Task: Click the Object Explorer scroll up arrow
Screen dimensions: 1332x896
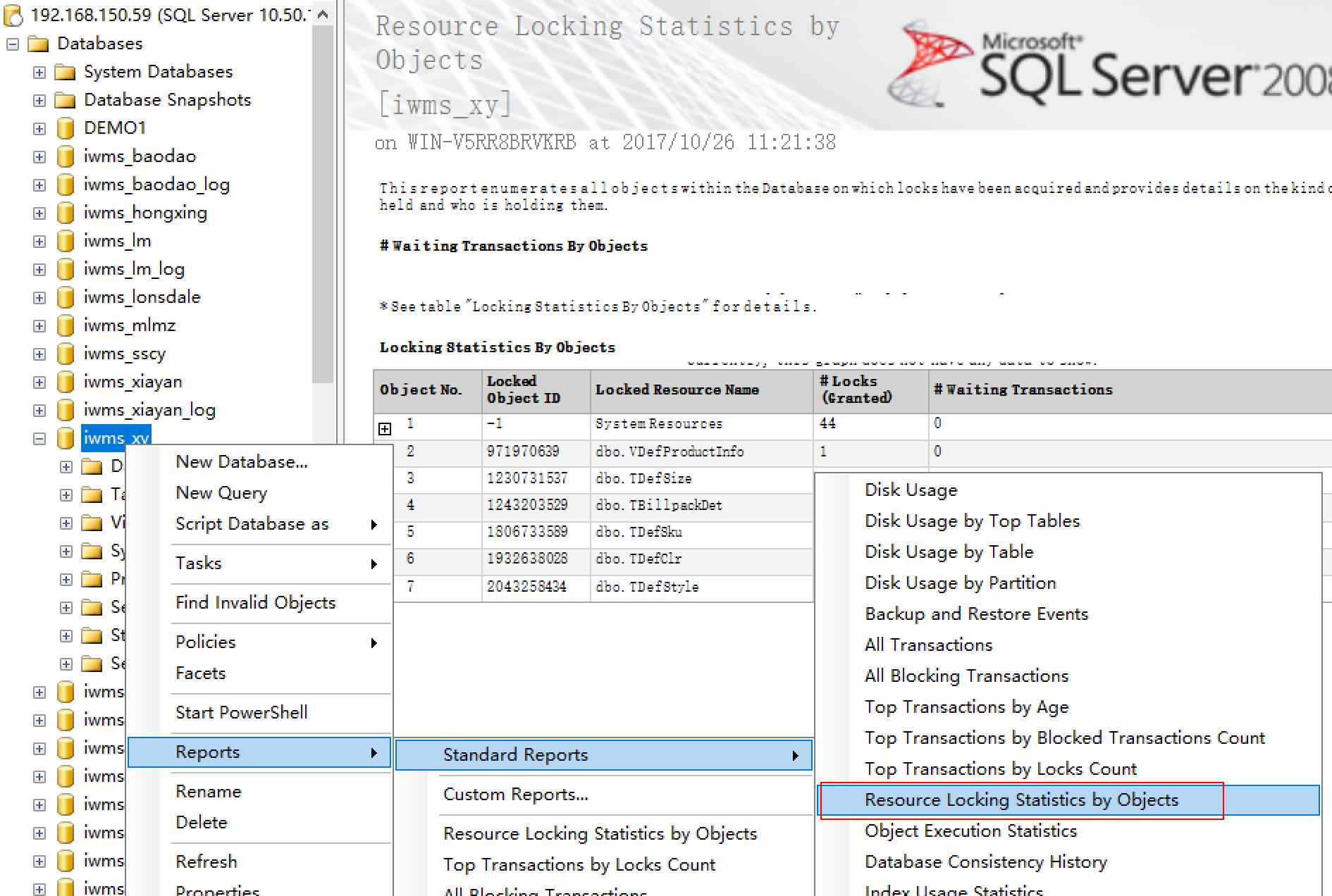Action: click(323, 14)
